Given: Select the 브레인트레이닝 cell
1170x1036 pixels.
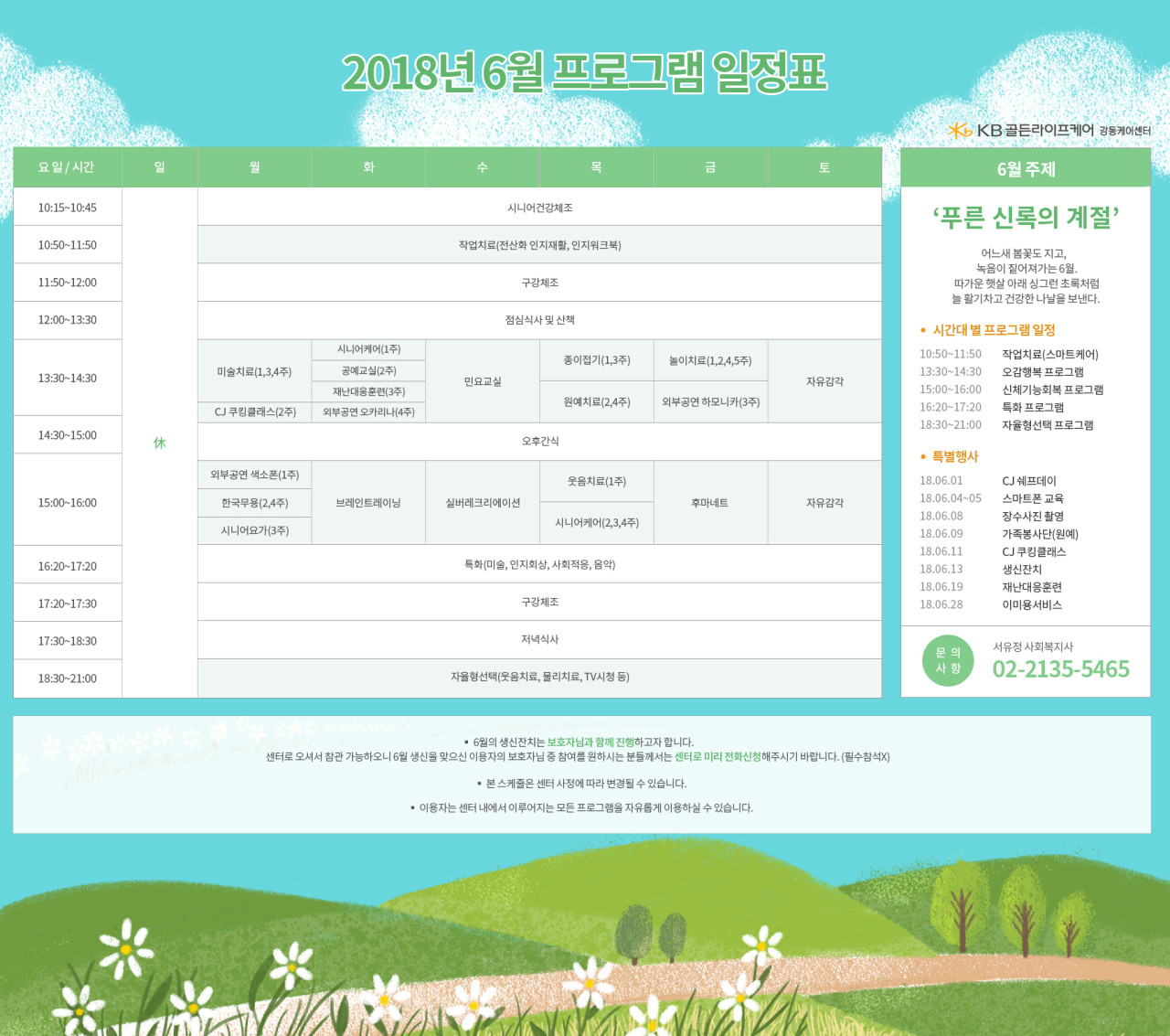Looking at the screenshot, I should coord(368,503).
